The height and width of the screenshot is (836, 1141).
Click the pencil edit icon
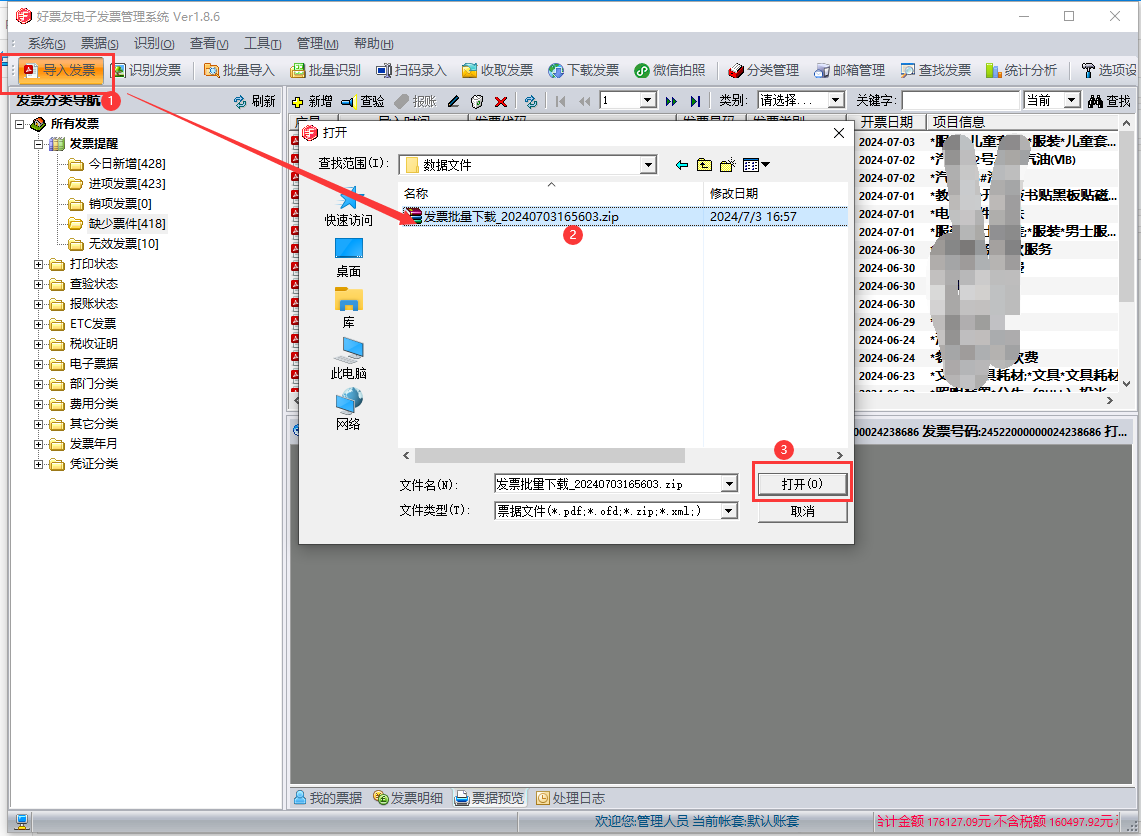tap(453, 101)
